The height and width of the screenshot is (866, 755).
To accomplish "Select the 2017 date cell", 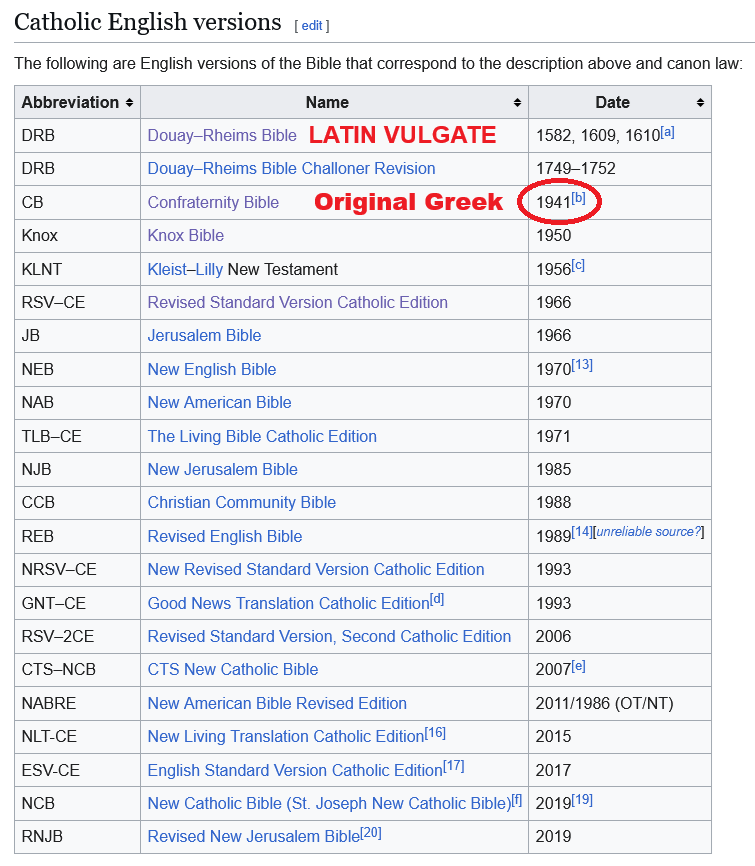I will tap(620, 770).
